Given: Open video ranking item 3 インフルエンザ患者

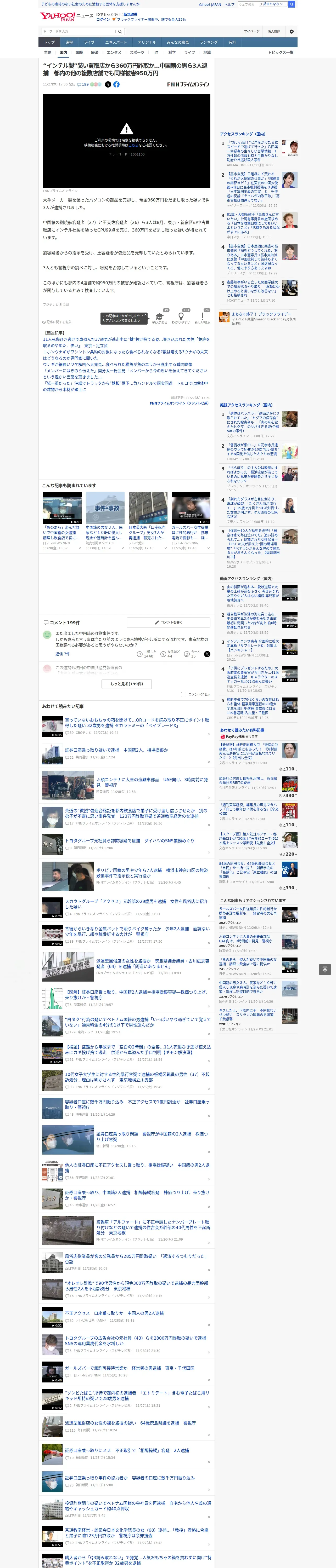Looking at the screenshot, I should [253, 646].
